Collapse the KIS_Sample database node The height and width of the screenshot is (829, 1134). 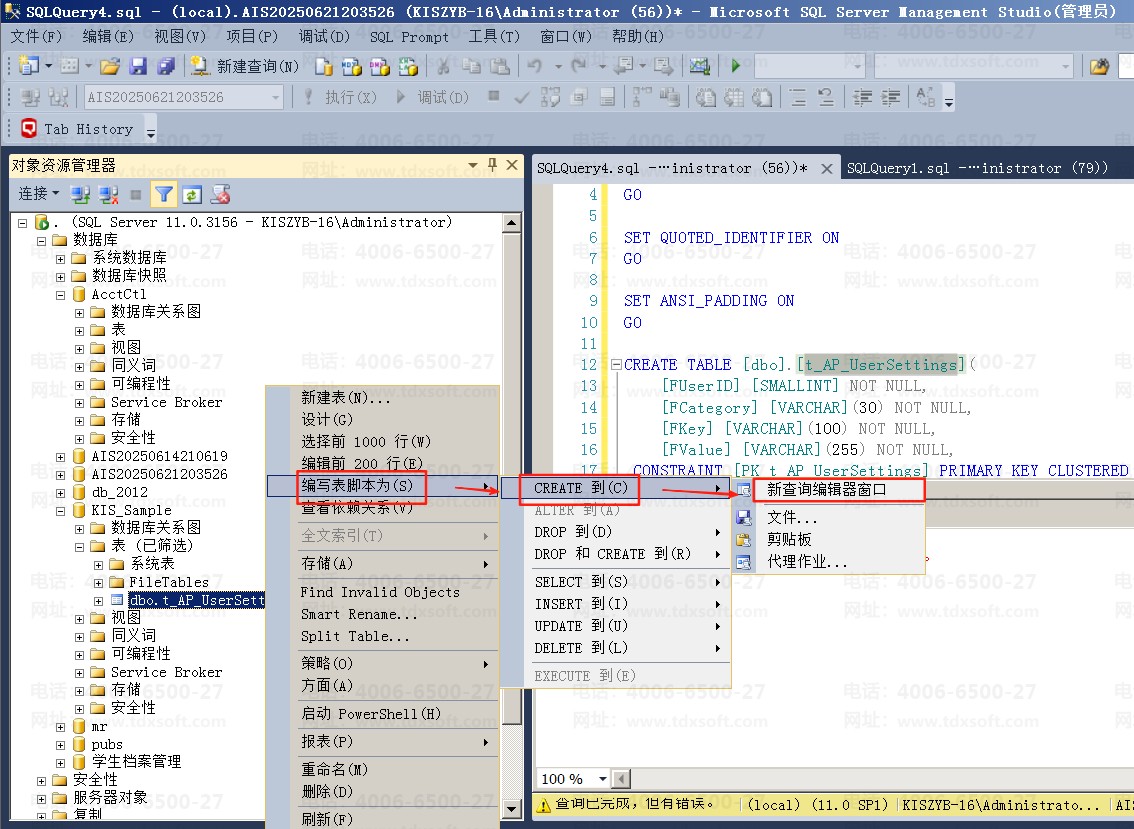tap(61, 510)
